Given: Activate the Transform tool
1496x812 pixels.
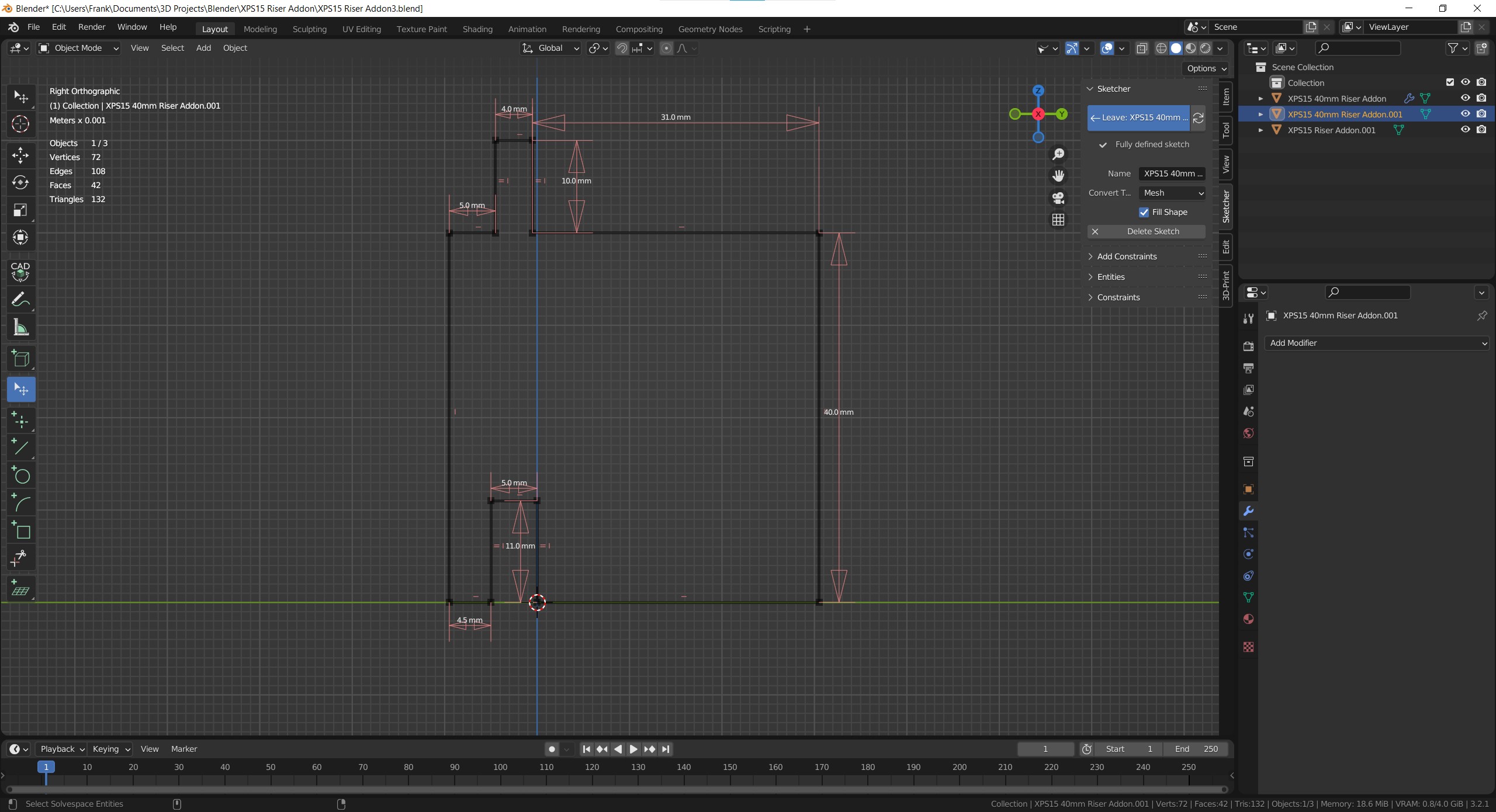Looking at the screenshot, I should 20,237.
